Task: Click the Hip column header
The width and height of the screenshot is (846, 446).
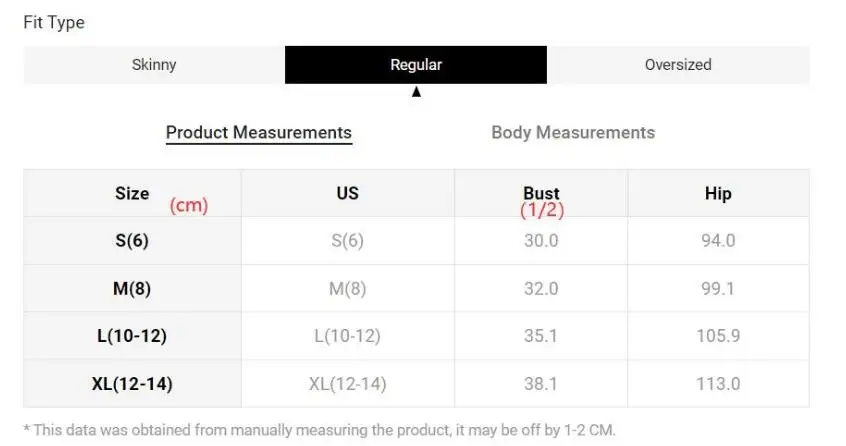Action: 718,194
